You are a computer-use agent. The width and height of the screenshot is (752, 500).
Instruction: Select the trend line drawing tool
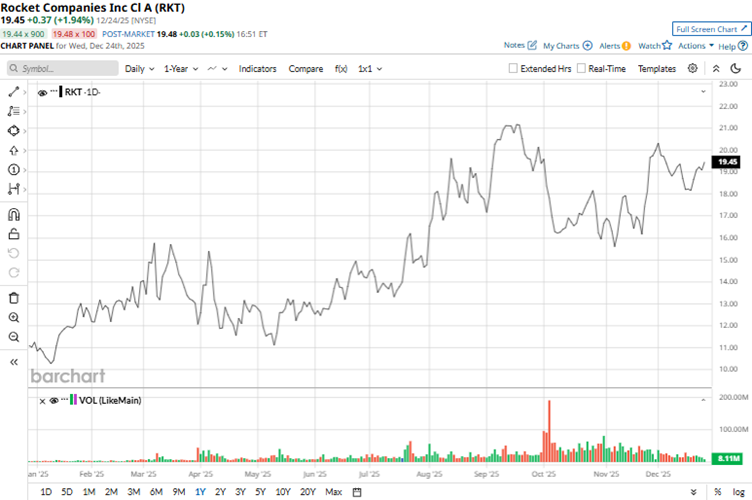pos(13,92)
